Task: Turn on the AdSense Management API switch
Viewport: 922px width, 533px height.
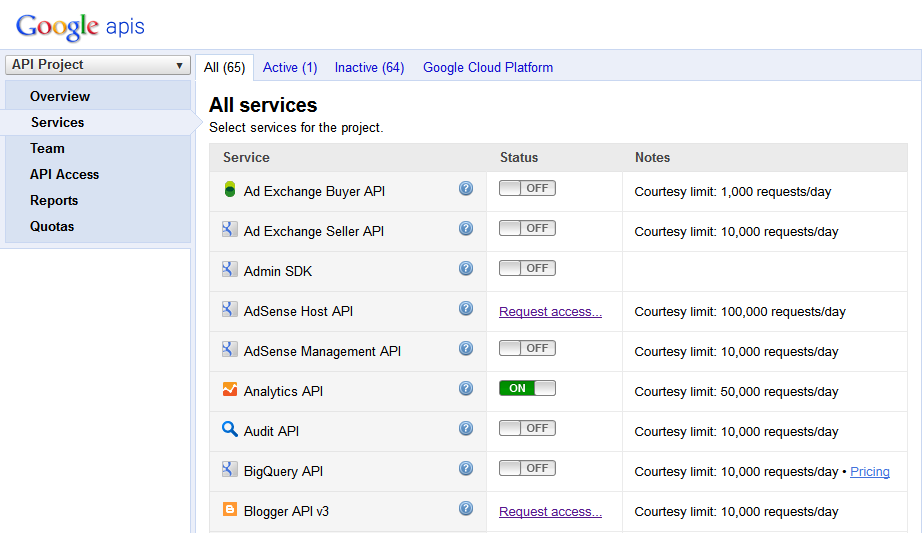Action: pyautogui.click(x=527, y=348)
